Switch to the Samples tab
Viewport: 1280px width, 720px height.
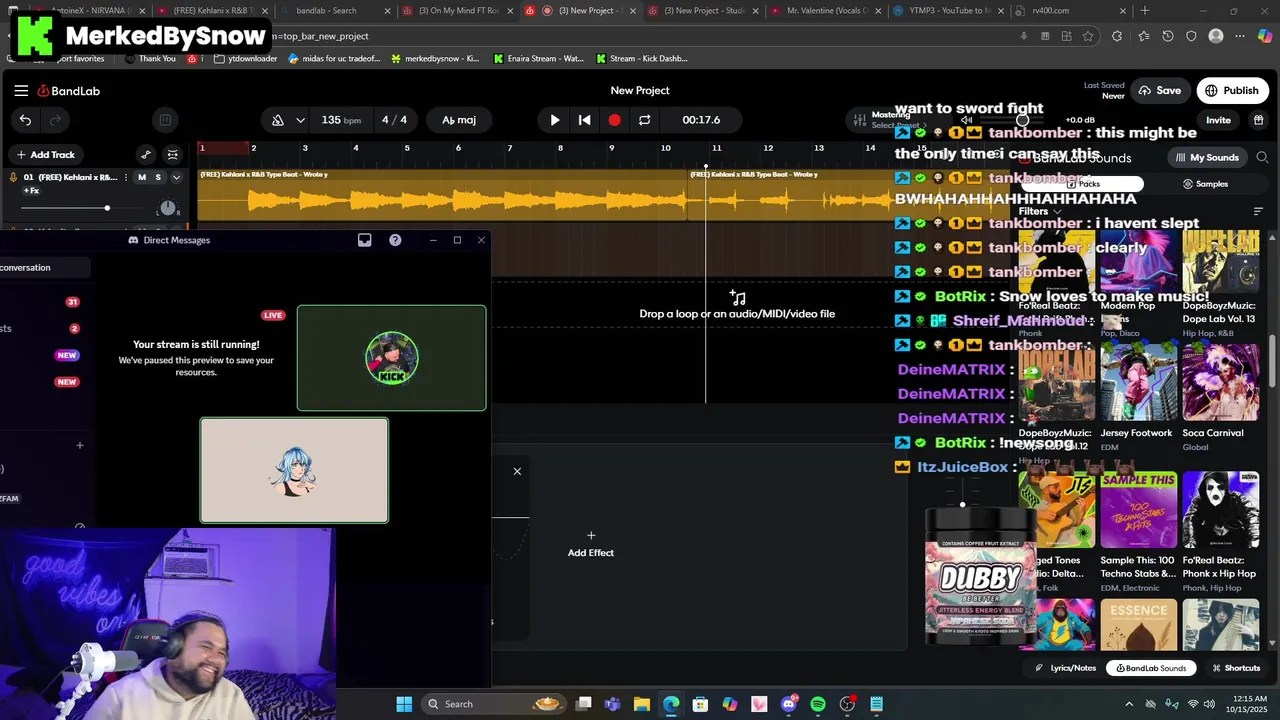(x=1205, y=184)
